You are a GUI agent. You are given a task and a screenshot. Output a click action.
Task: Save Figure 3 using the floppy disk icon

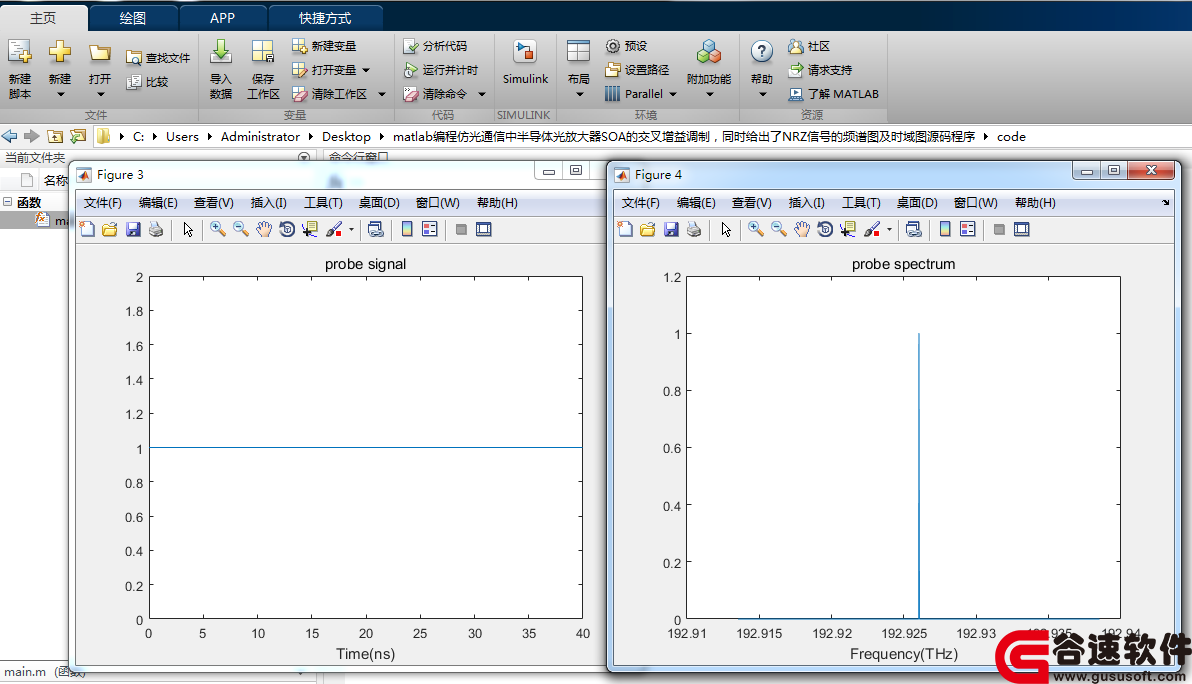133,230
